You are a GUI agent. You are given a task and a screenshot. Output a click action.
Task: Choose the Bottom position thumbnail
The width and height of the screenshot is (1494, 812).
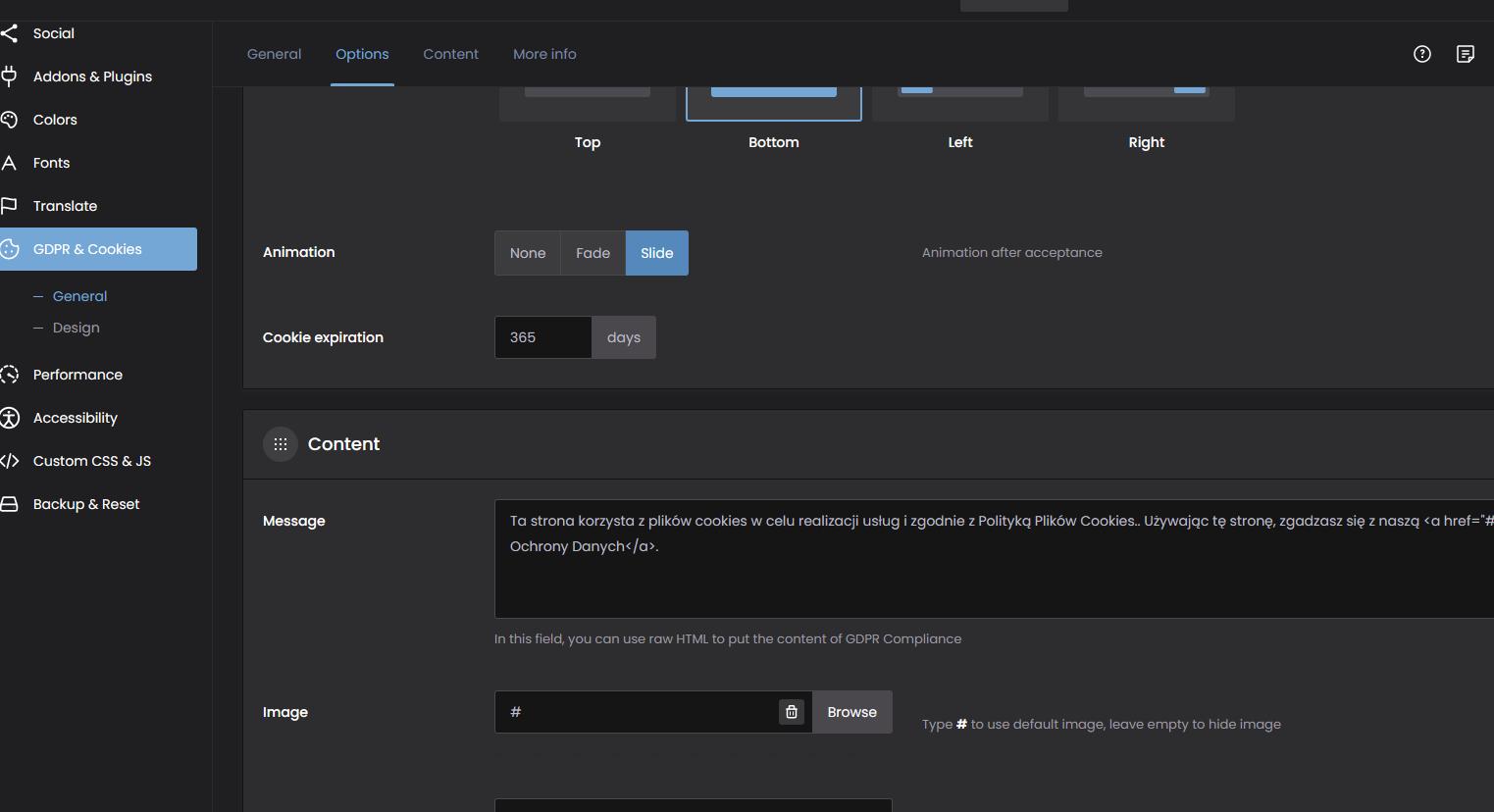[774, 103]
